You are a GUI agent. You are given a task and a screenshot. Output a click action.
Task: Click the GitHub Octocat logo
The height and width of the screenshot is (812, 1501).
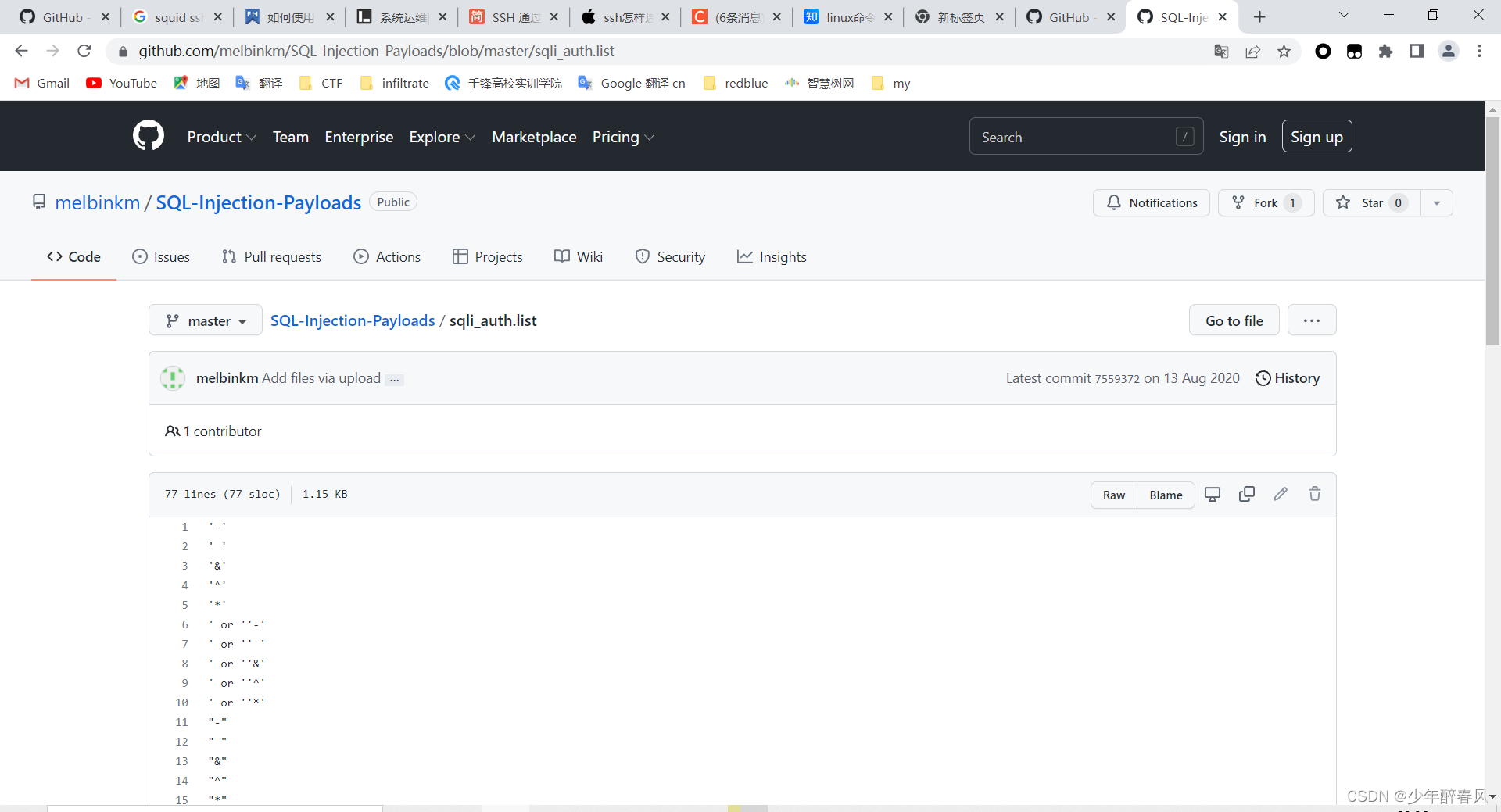click(149, 136)
